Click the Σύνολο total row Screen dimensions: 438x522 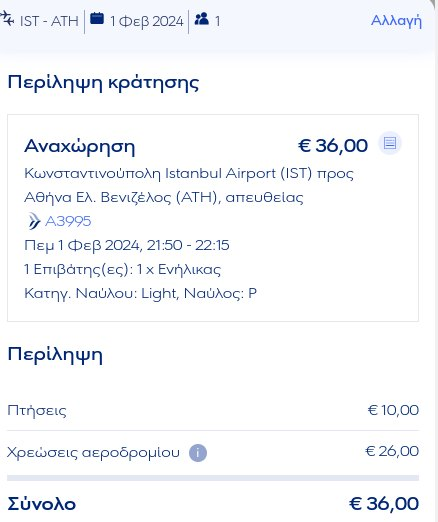[x=213, y=503]
